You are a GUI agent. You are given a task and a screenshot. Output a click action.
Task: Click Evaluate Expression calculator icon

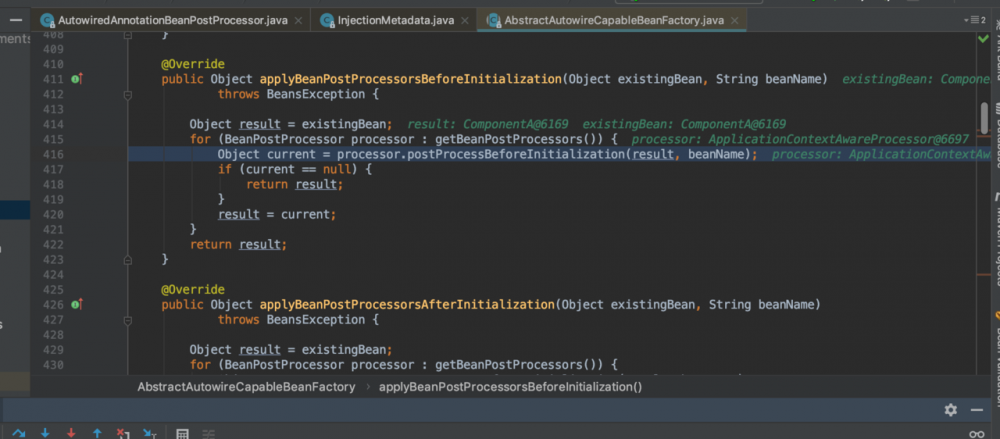(182, 434)
